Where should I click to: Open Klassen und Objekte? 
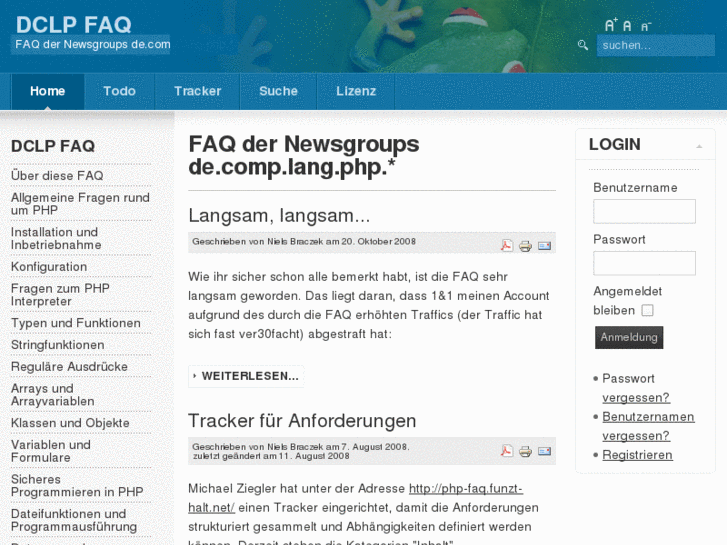click(70, 423)
